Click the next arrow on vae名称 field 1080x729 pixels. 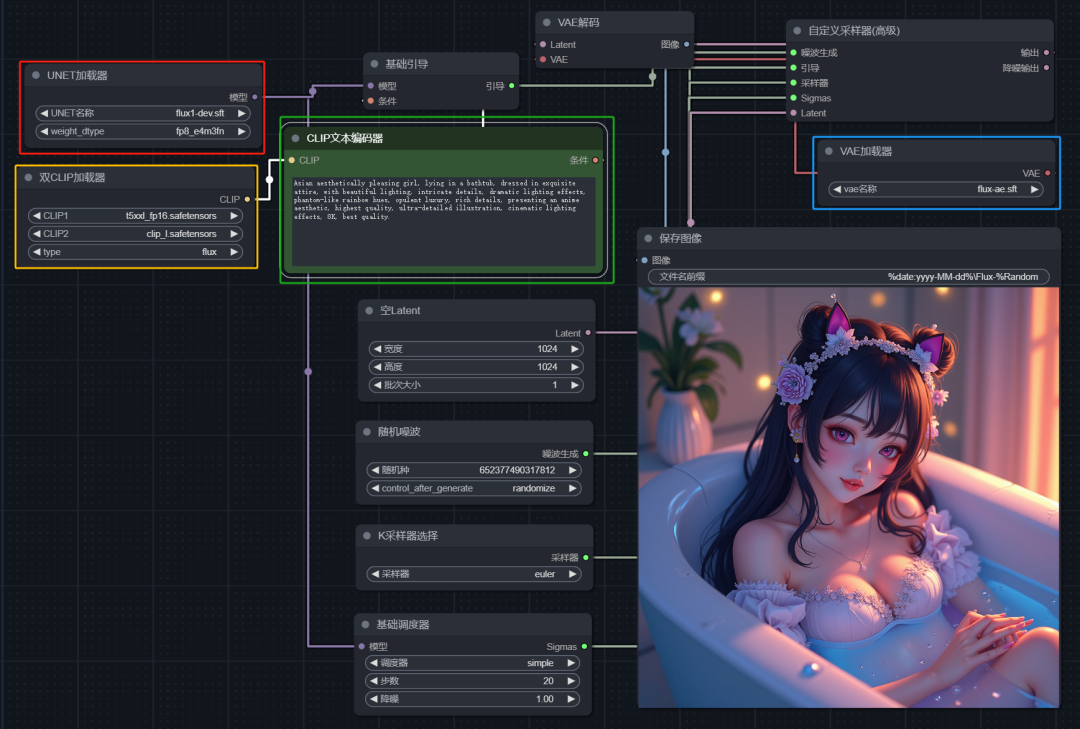[1034, 188]
